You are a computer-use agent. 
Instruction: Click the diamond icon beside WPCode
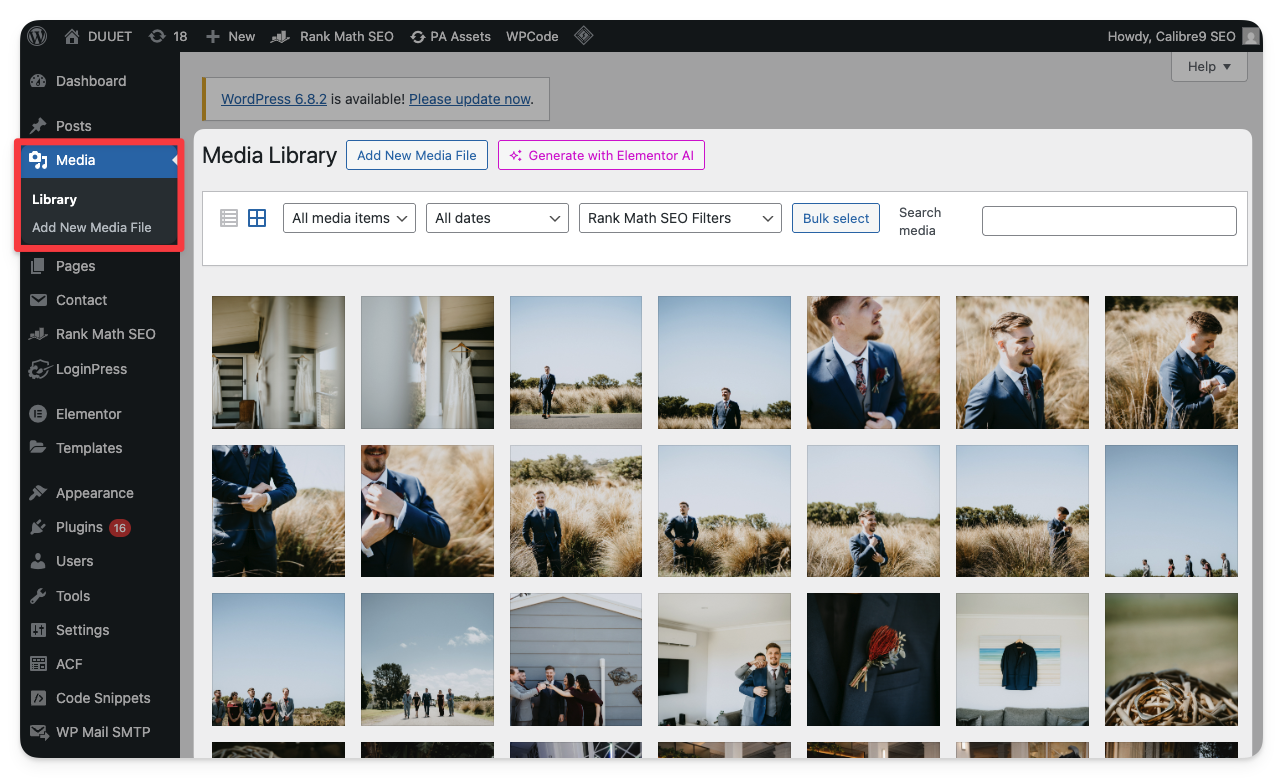[x=584, y=36]
